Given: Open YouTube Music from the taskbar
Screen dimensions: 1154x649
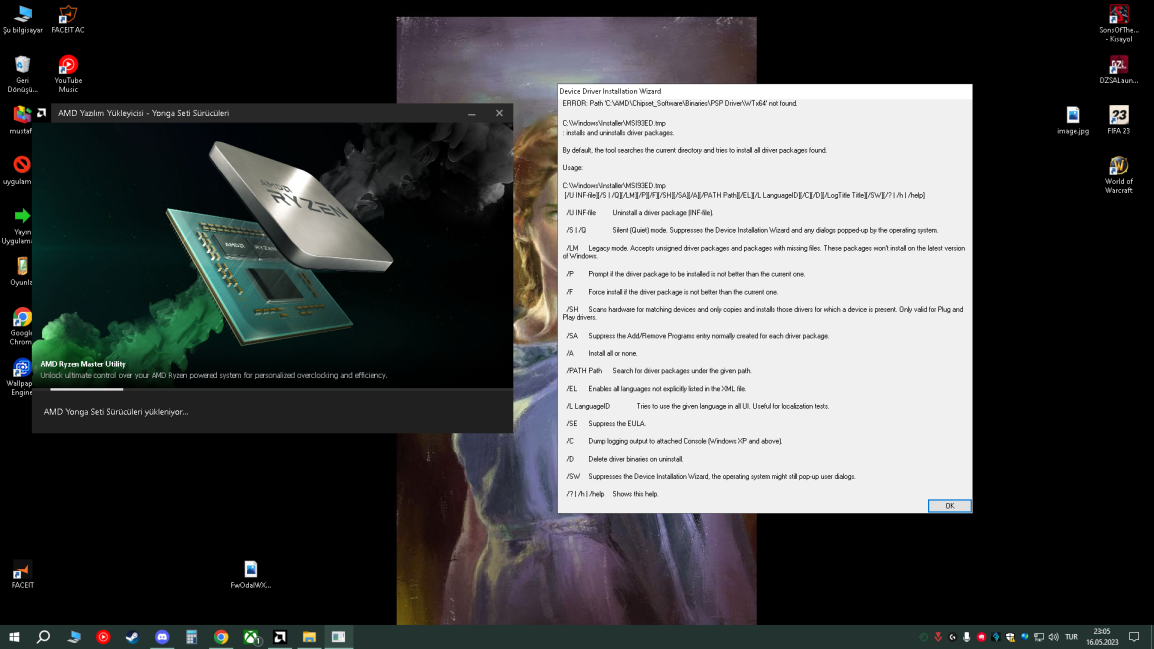Looking at the screenshot, I should coord(103,637).
